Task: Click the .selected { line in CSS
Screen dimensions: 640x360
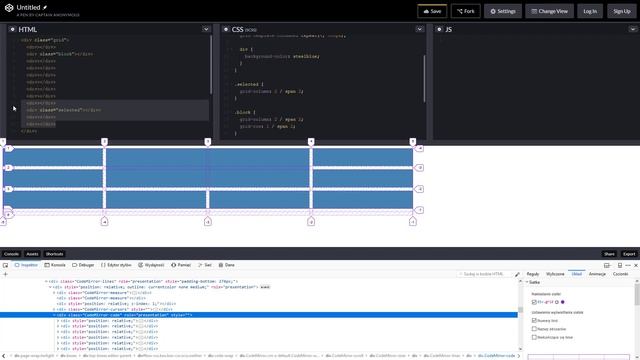Action: coord(249,84)
